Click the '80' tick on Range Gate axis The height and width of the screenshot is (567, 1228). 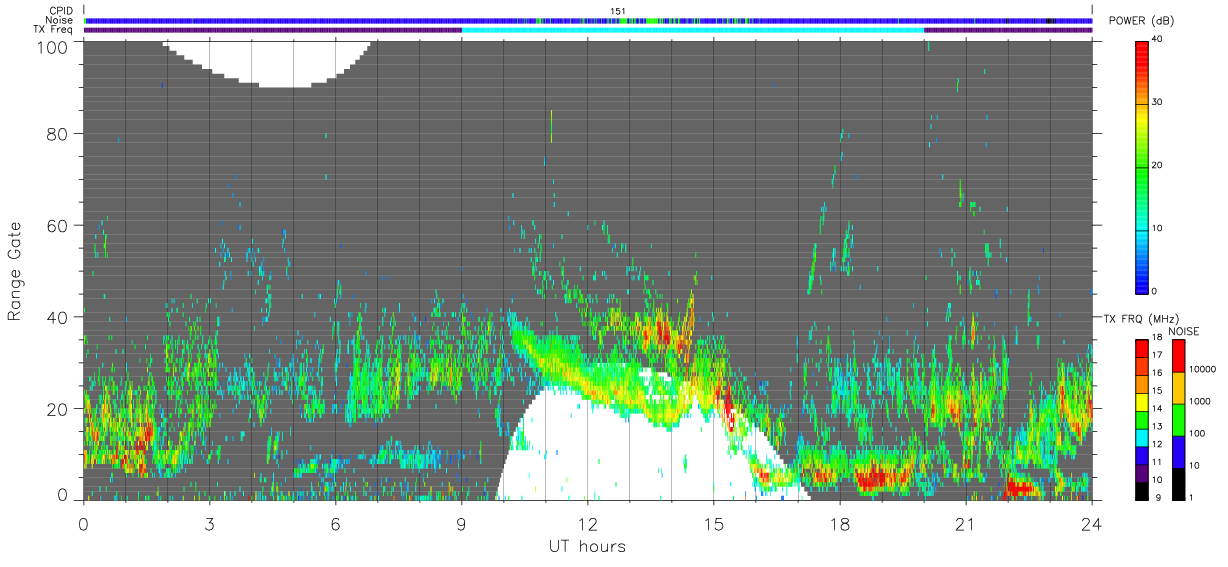58,133
